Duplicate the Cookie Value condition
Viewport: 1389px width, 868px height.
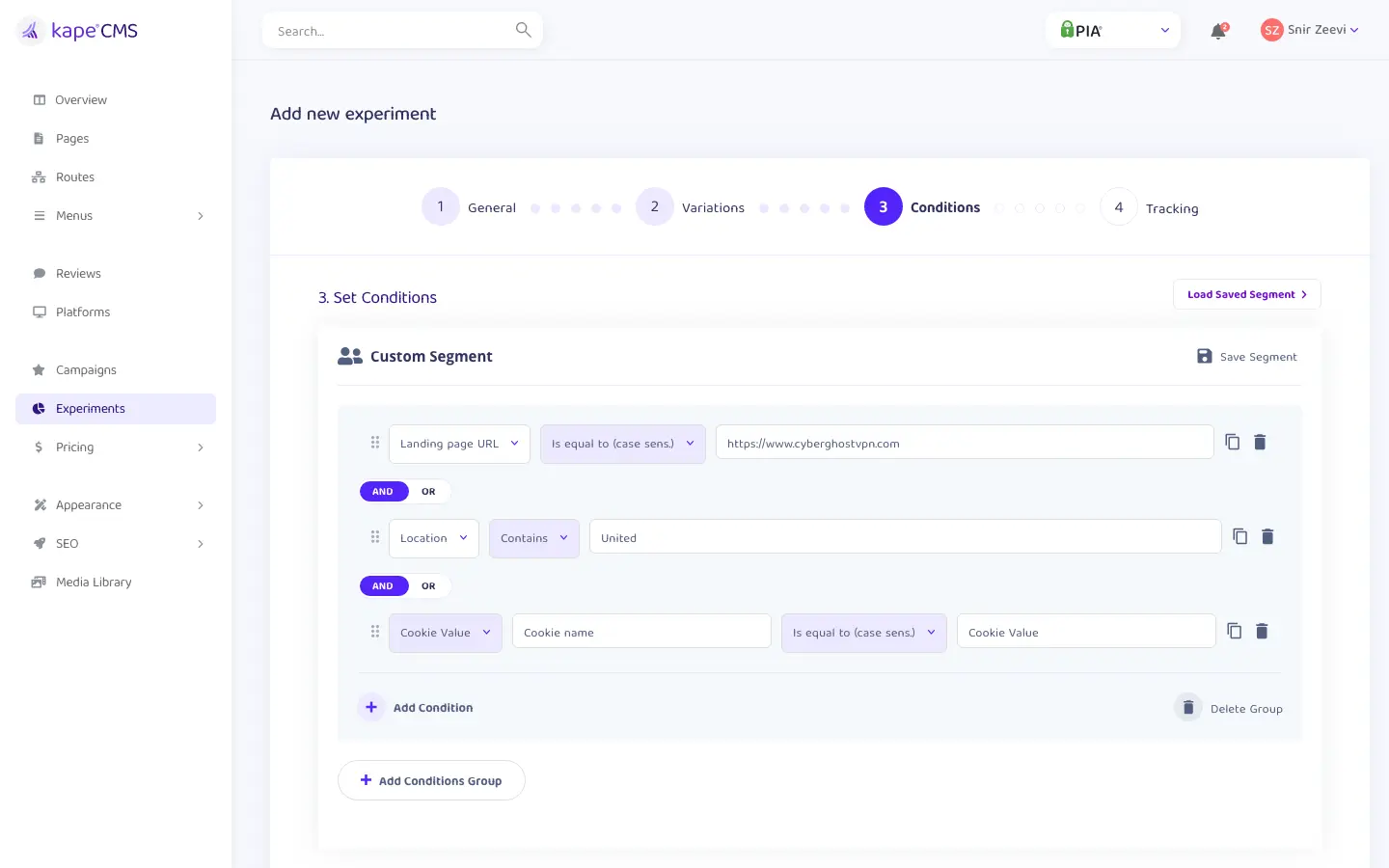(x=1235, y=631)
